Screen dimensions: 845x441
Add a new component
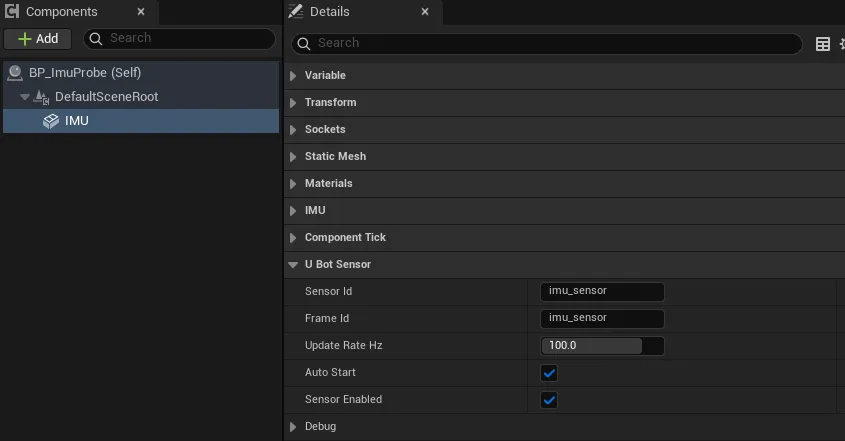(x=38, y=39)
